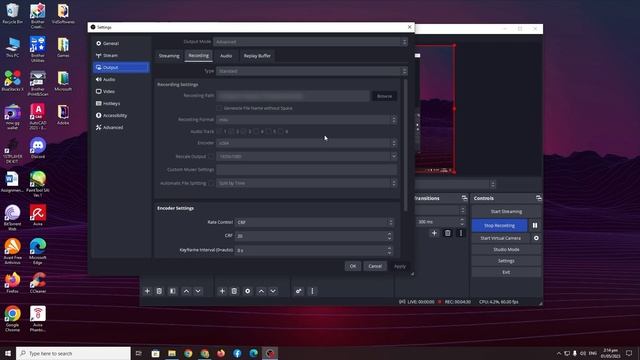Image resolution: width=640 pixels, height=360 pixels.
Task: Enable Automatic File Splitting checkbox
Action: coord(211,183)
